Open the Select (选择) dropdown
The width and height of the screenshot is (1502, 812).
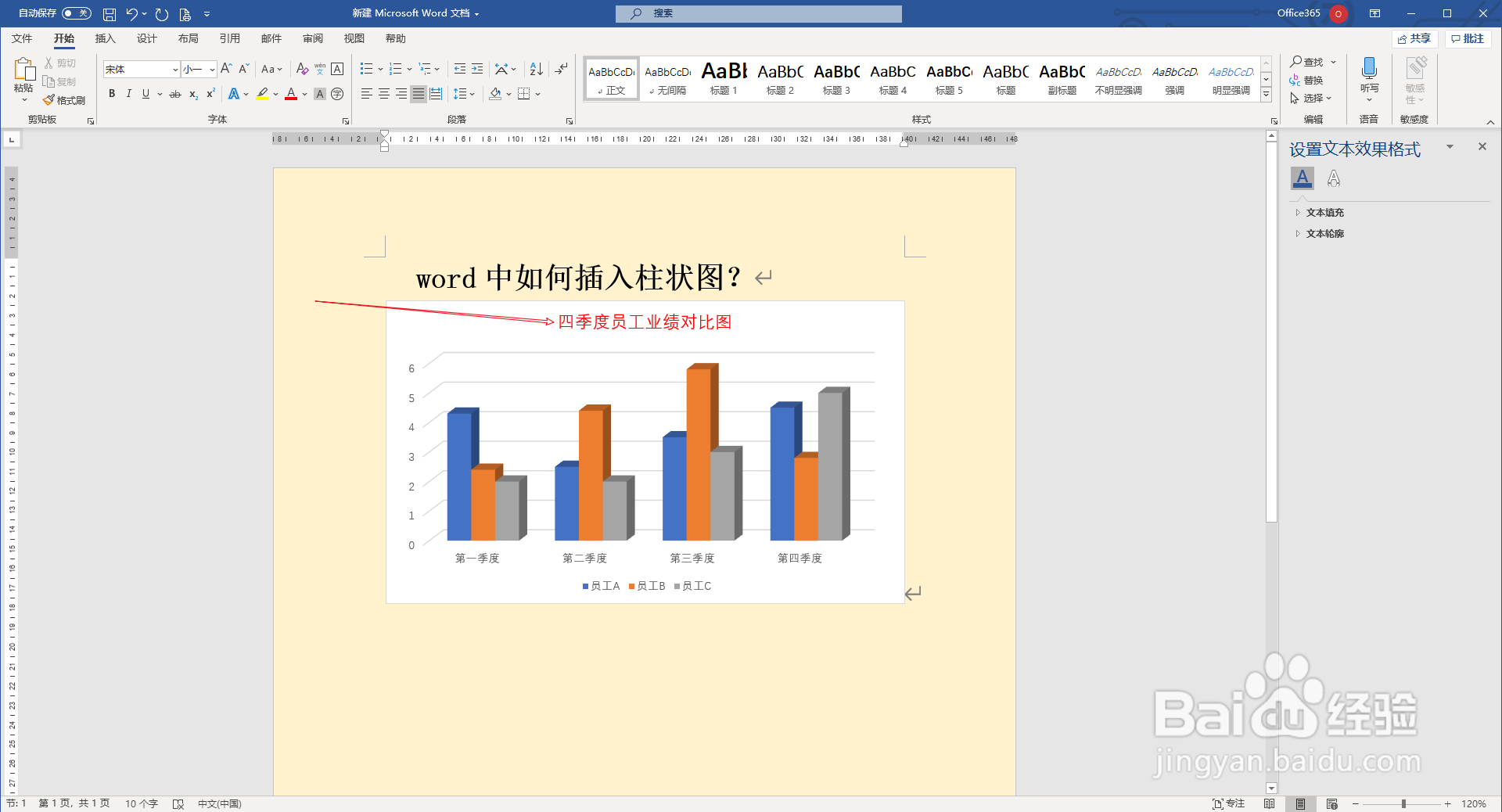point(1310,98)
